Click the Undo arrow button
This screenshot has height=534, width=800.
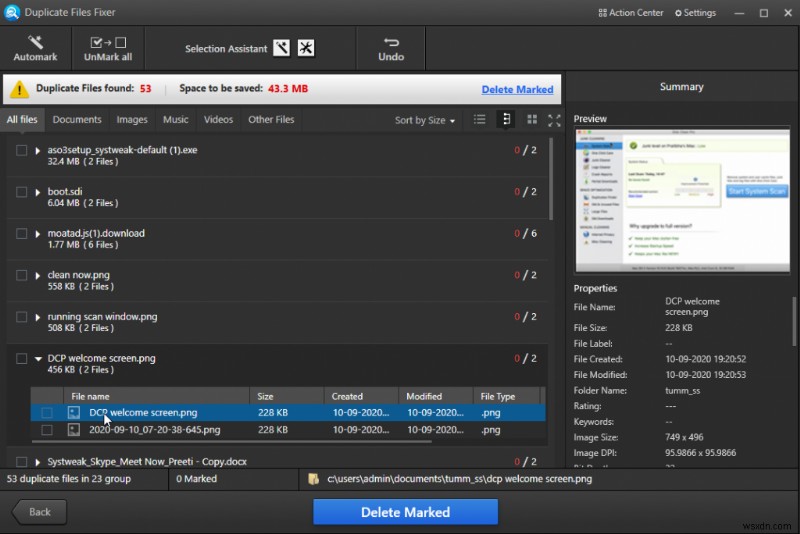click(391, 49)
